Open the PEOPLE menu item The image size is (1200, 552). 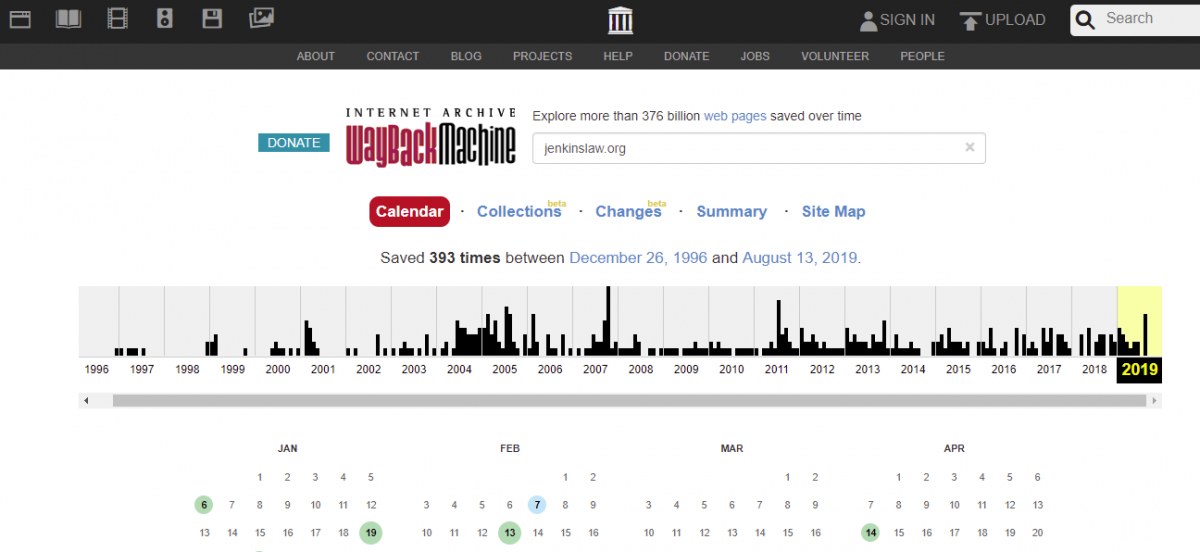click(x=922, y=56)
